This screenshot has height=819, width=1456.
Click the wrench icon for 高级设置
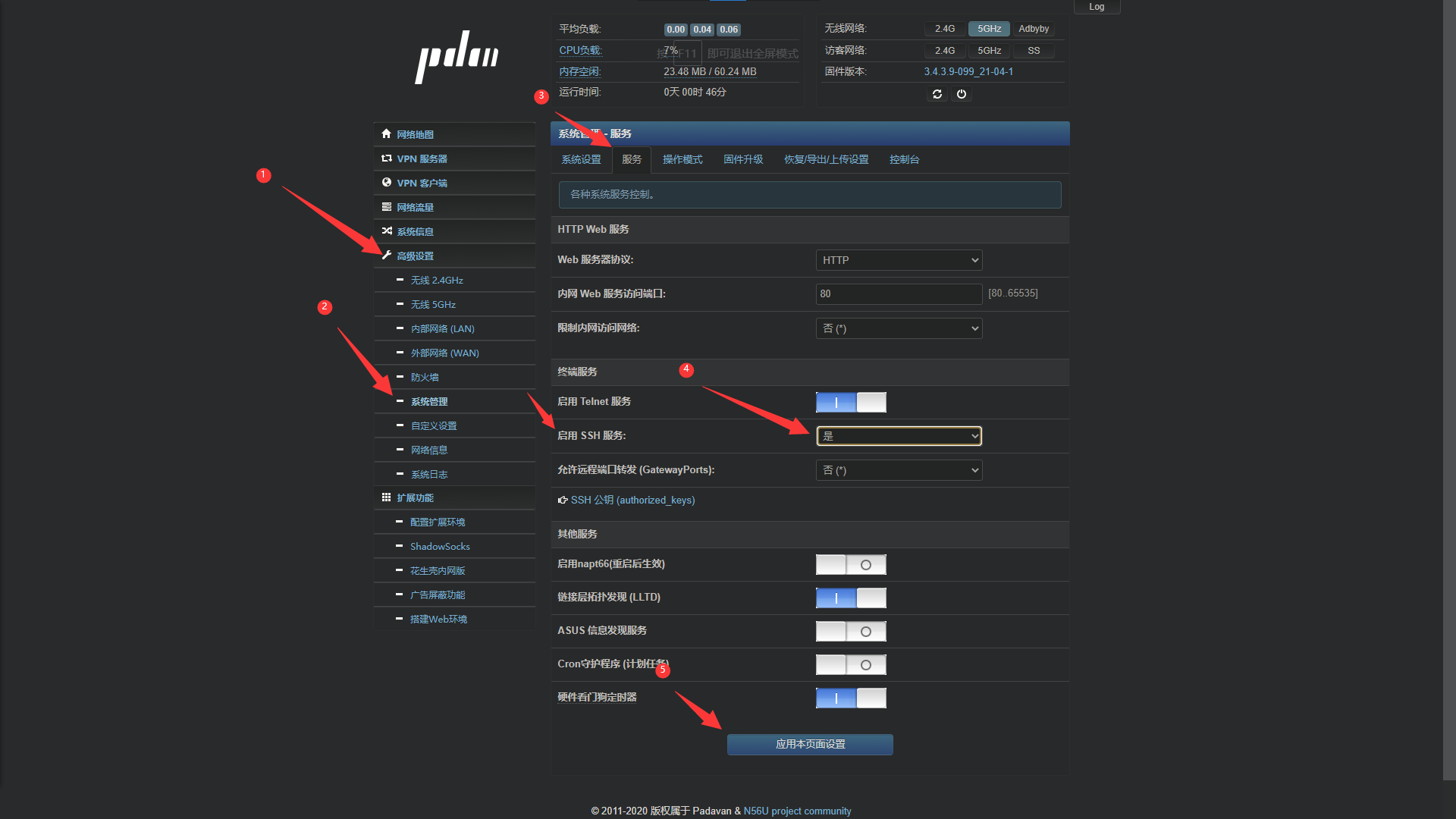point(387,256)
